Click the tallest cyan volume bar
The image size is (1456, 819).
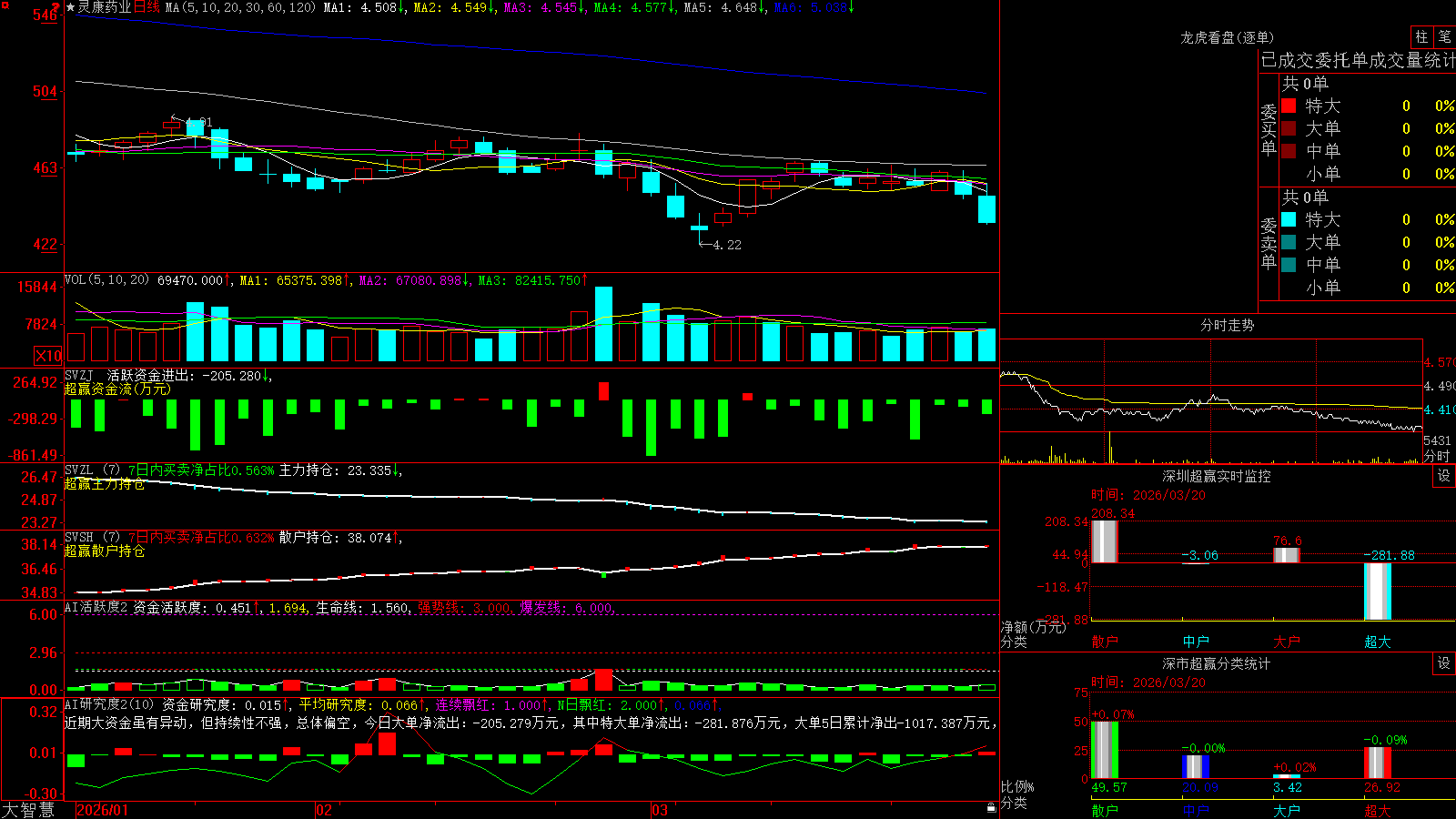603,324
